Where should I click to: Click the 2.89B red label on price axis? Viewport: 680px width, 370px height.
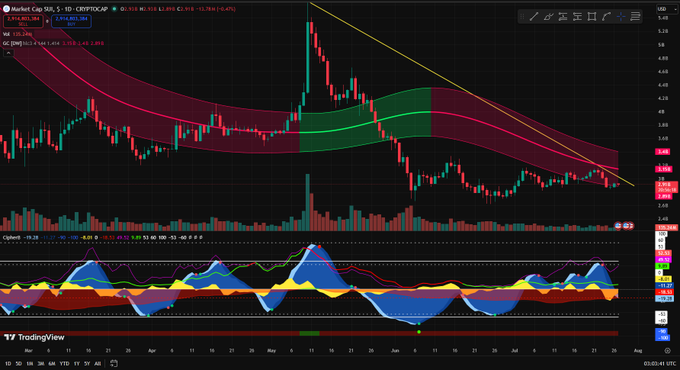[x=664, y=196]
